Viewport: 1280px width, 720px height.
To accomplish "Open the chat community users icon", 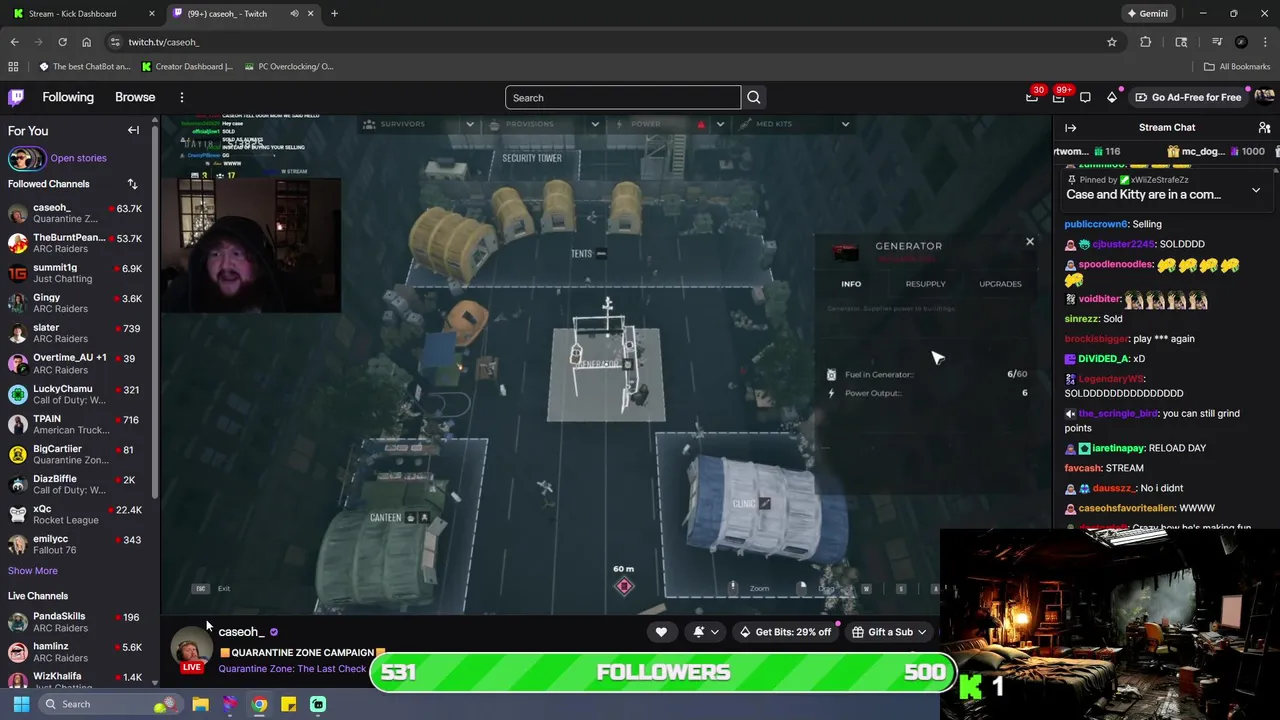I will pos(1264,127).
